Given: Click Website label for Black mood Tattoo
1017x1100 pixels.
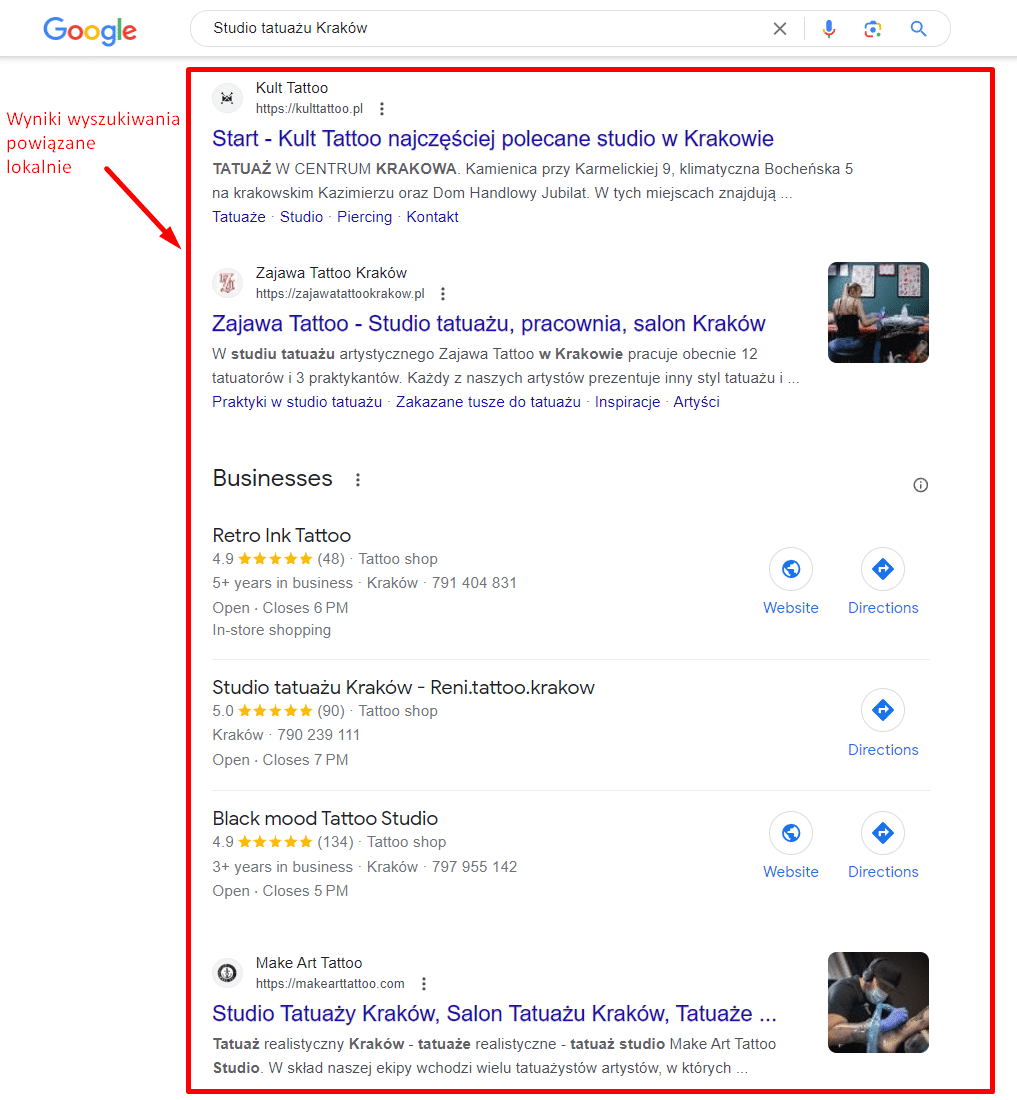Looking at the screenshot, I should click(790, 872).
